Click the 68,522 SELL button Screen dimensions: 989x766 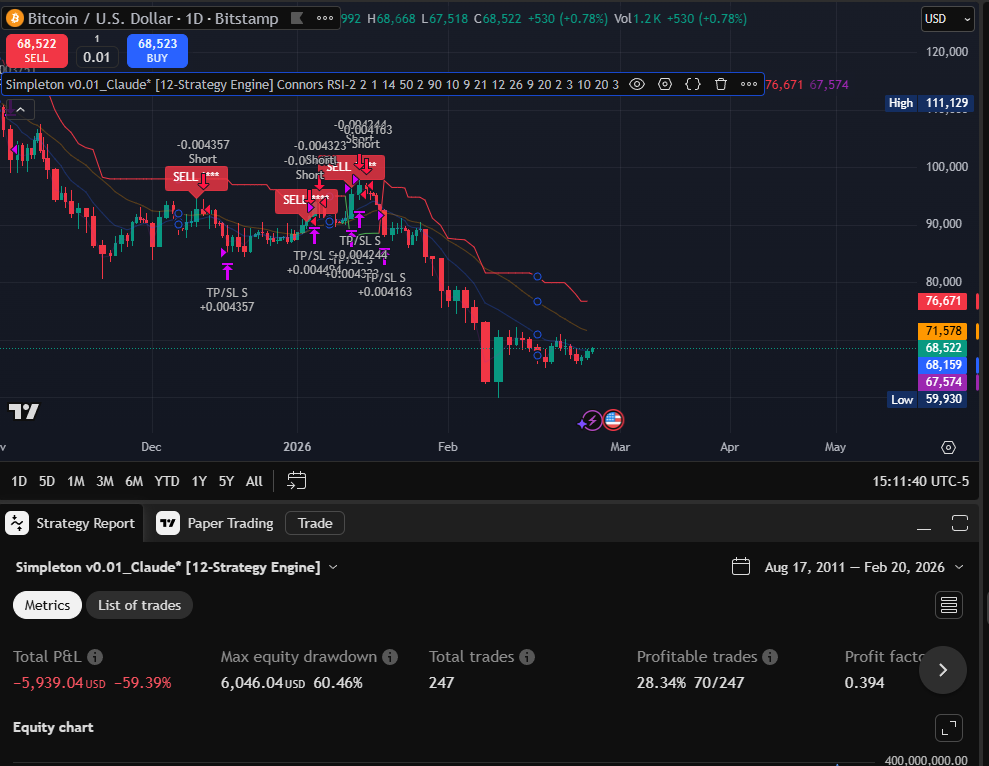(x=37, y=47)
